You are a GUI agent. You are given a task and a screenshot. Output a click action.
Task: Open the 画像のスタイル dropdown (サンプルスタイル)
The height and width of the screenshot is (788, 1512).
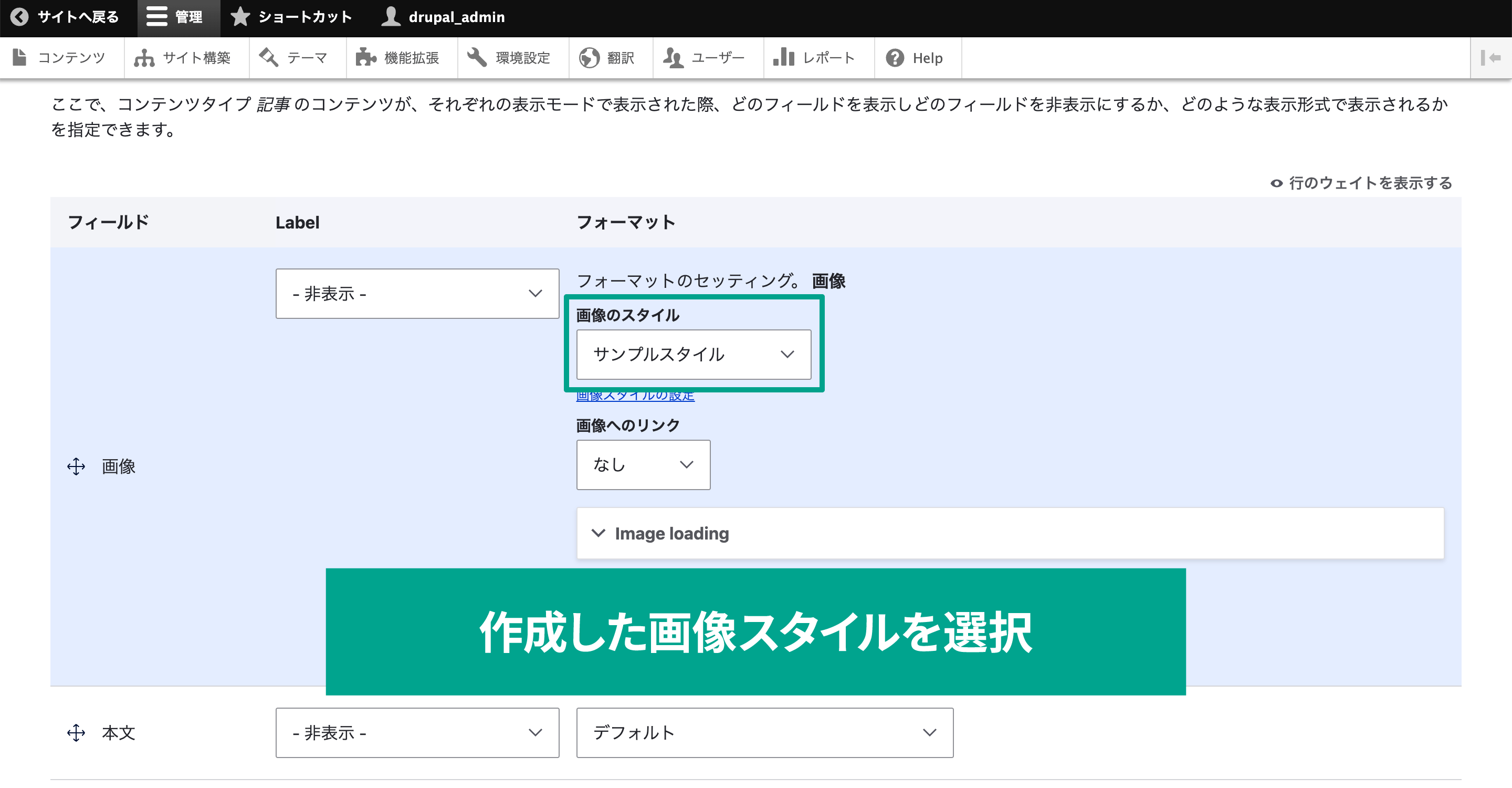(694, 355)
